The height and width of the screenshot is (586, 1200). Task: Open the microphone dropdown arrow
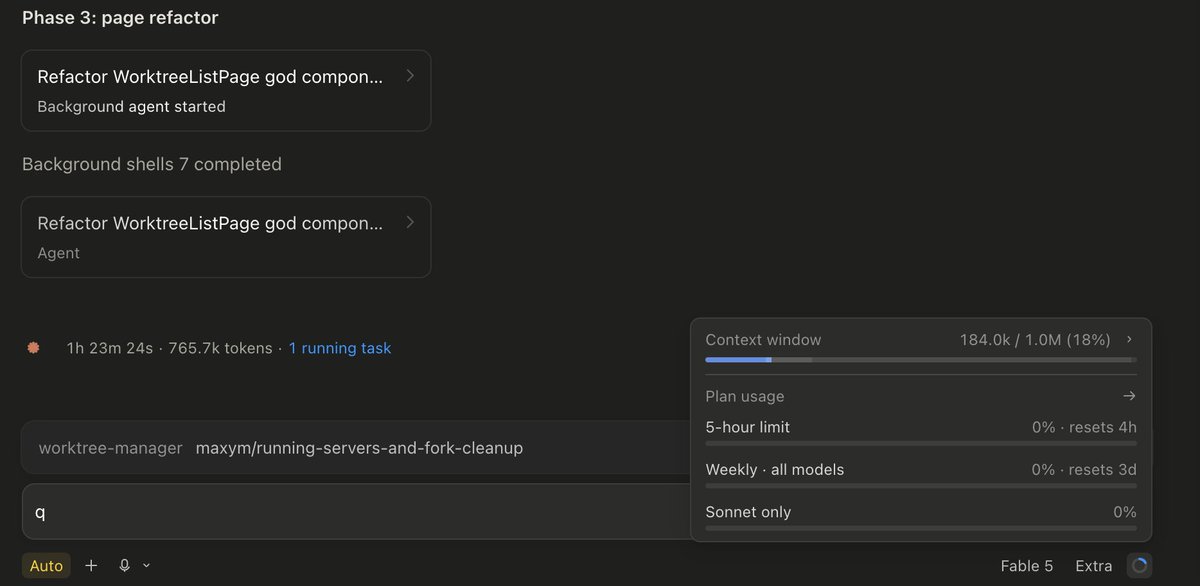pyautogui.click(x=146, y=565)
